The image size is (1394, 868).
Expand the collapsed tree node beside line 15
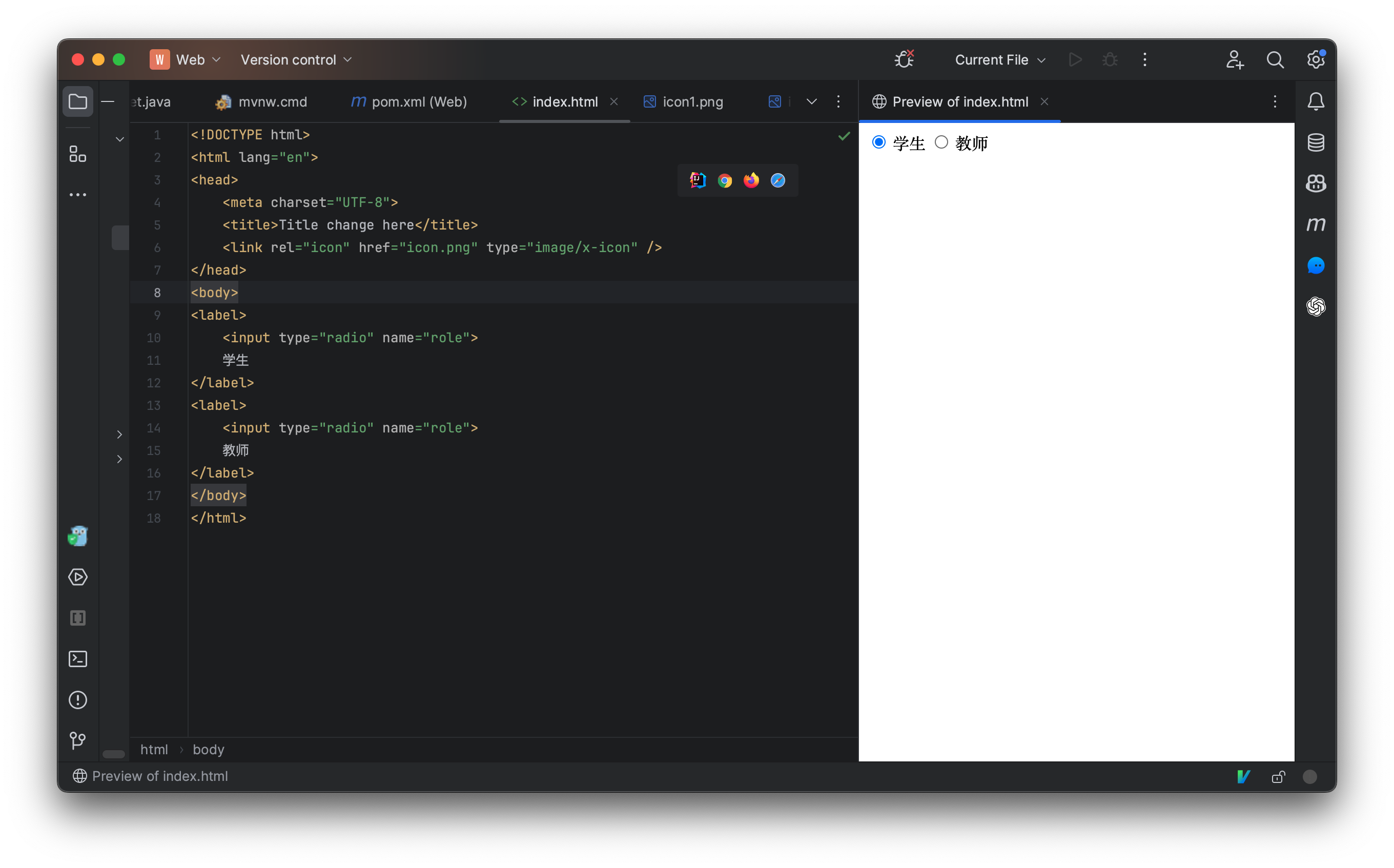(119, 459)
